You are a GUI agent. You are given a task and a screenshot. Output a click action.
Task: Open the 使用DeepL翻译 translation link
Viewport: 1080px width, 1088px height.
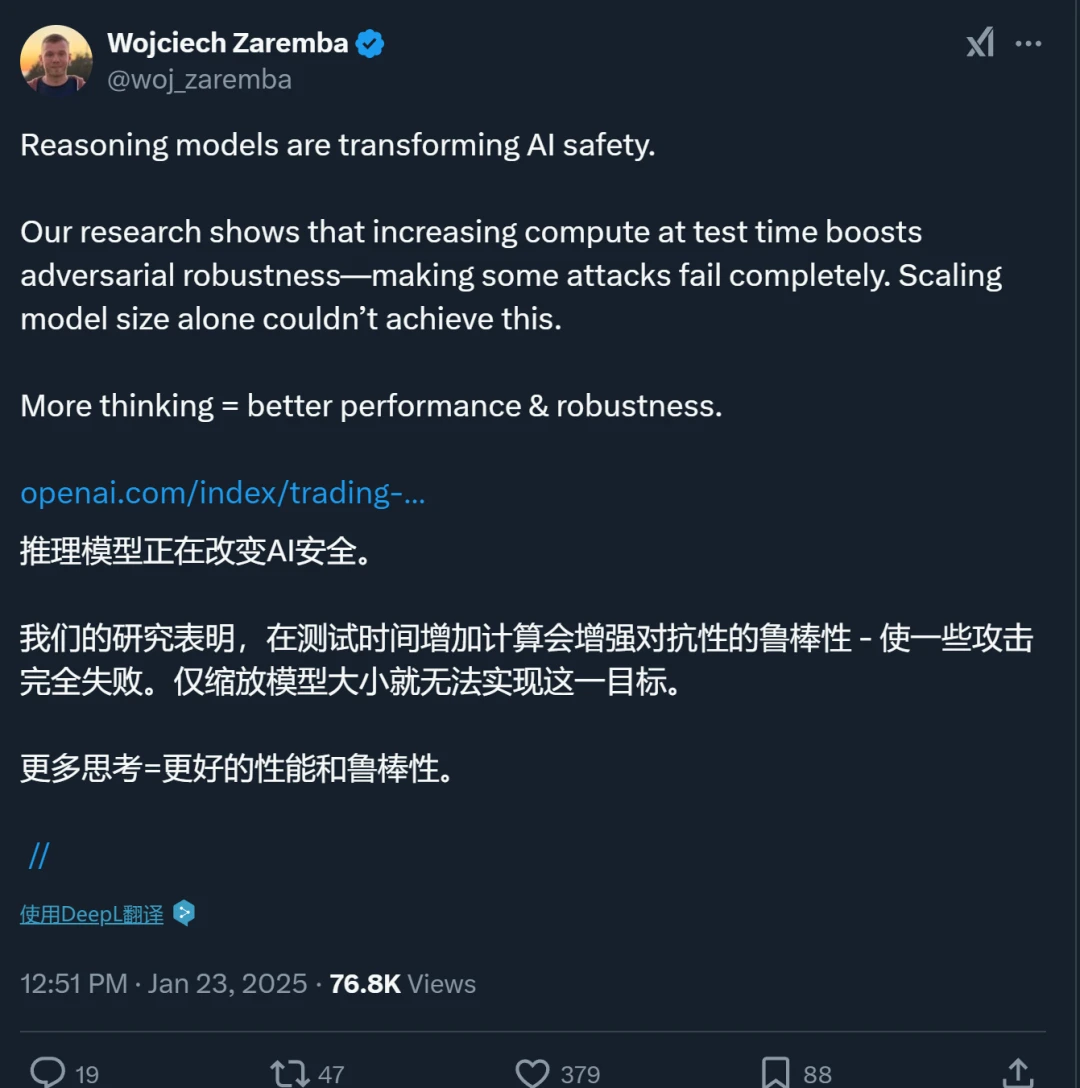(x=91, y=913)
